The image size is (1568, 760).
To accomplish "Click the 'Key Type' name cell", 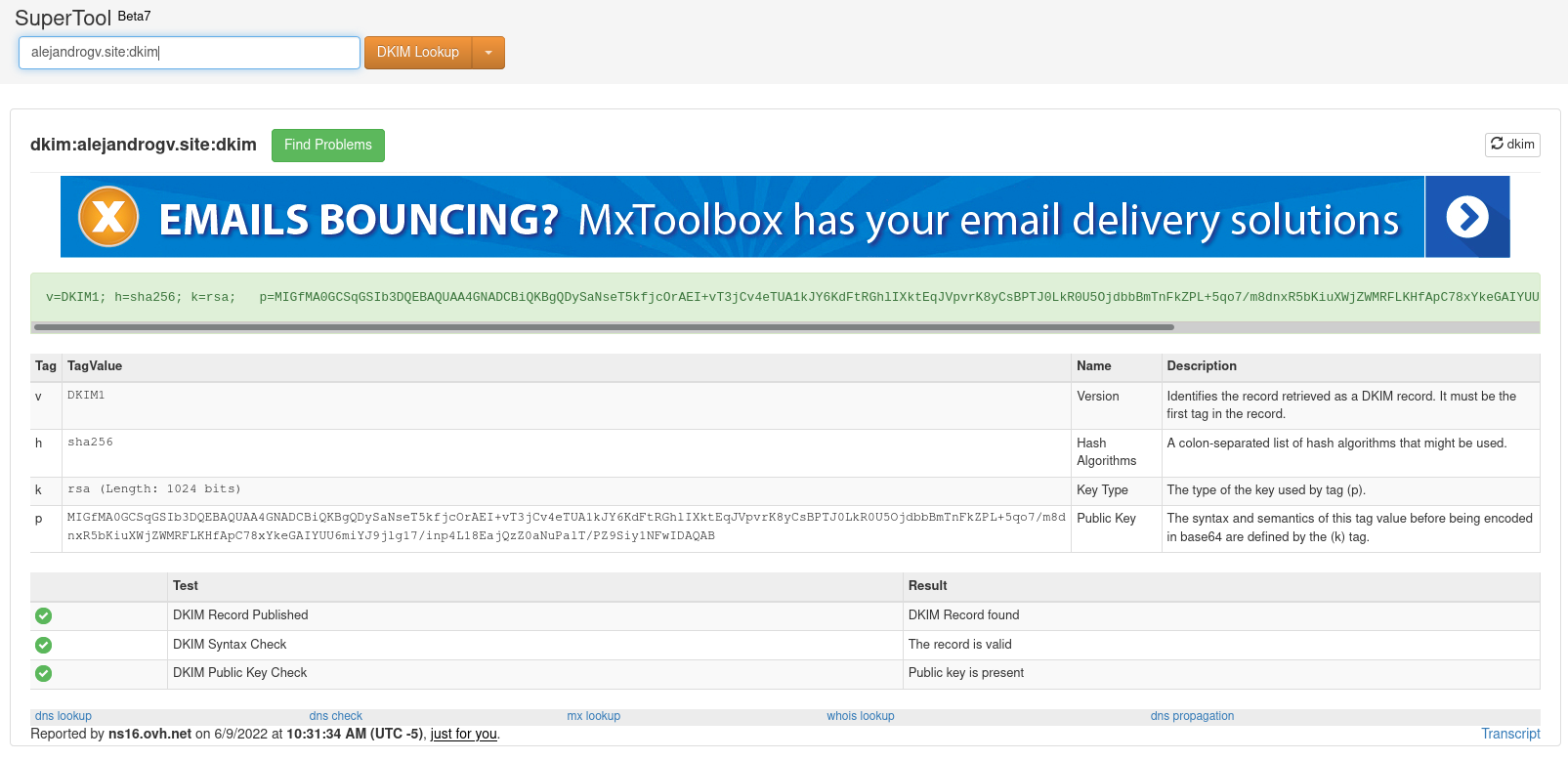I will pos(1117,490).
